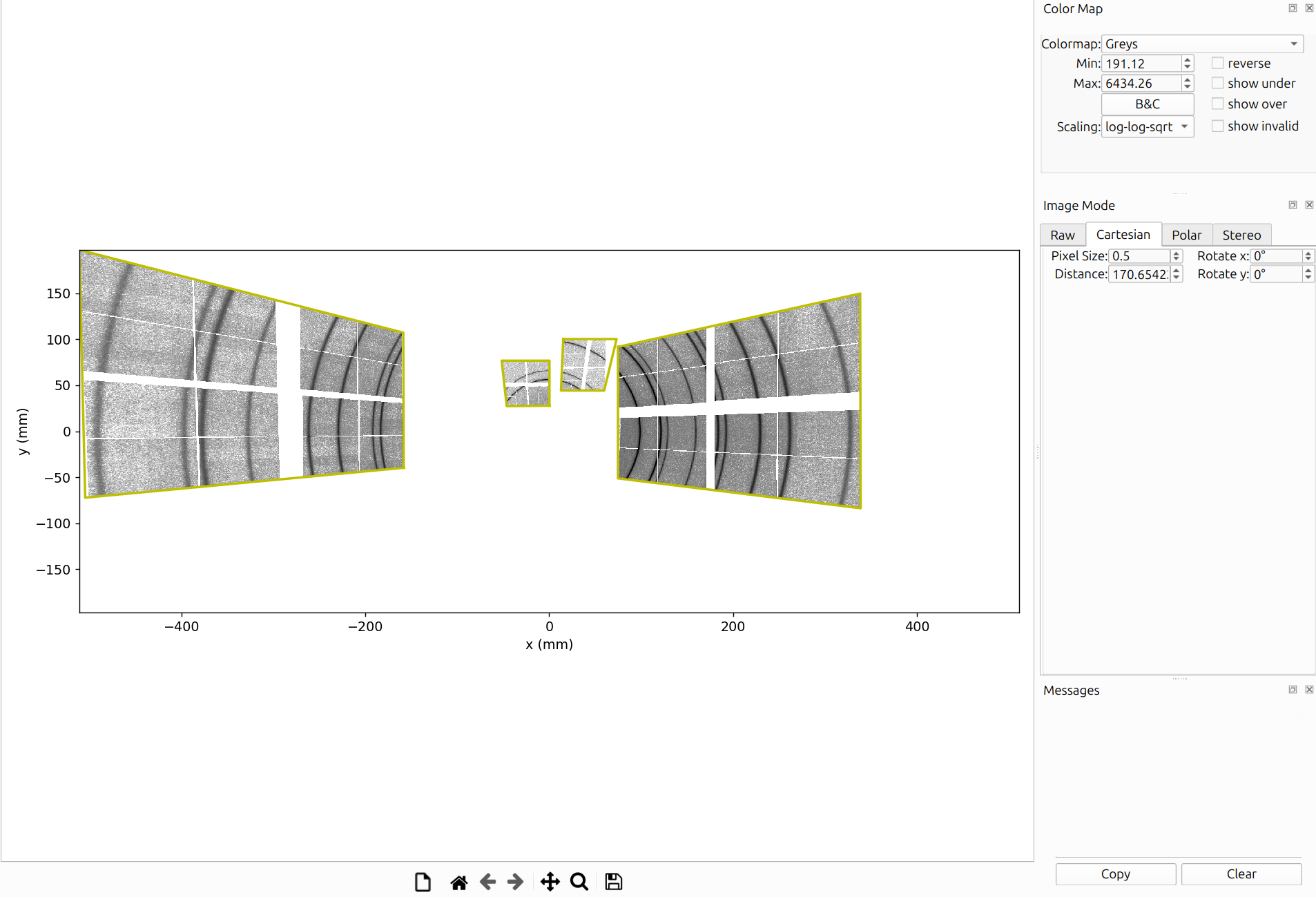Increase the Min value with the up arrow
1316x897 pixels.
[x=1188, y=59]
